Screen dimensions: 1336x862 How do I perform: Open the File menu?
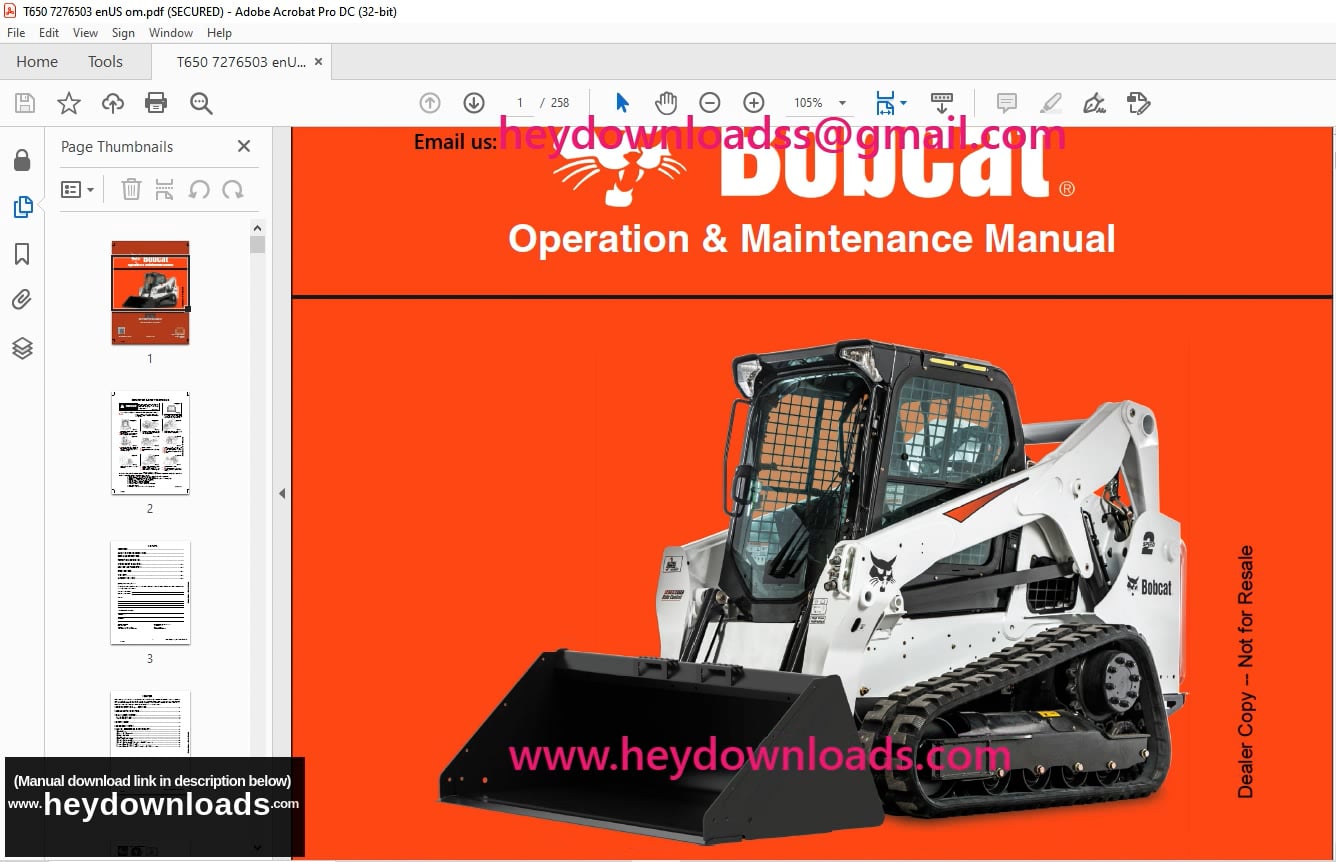(x=16, y=33)
